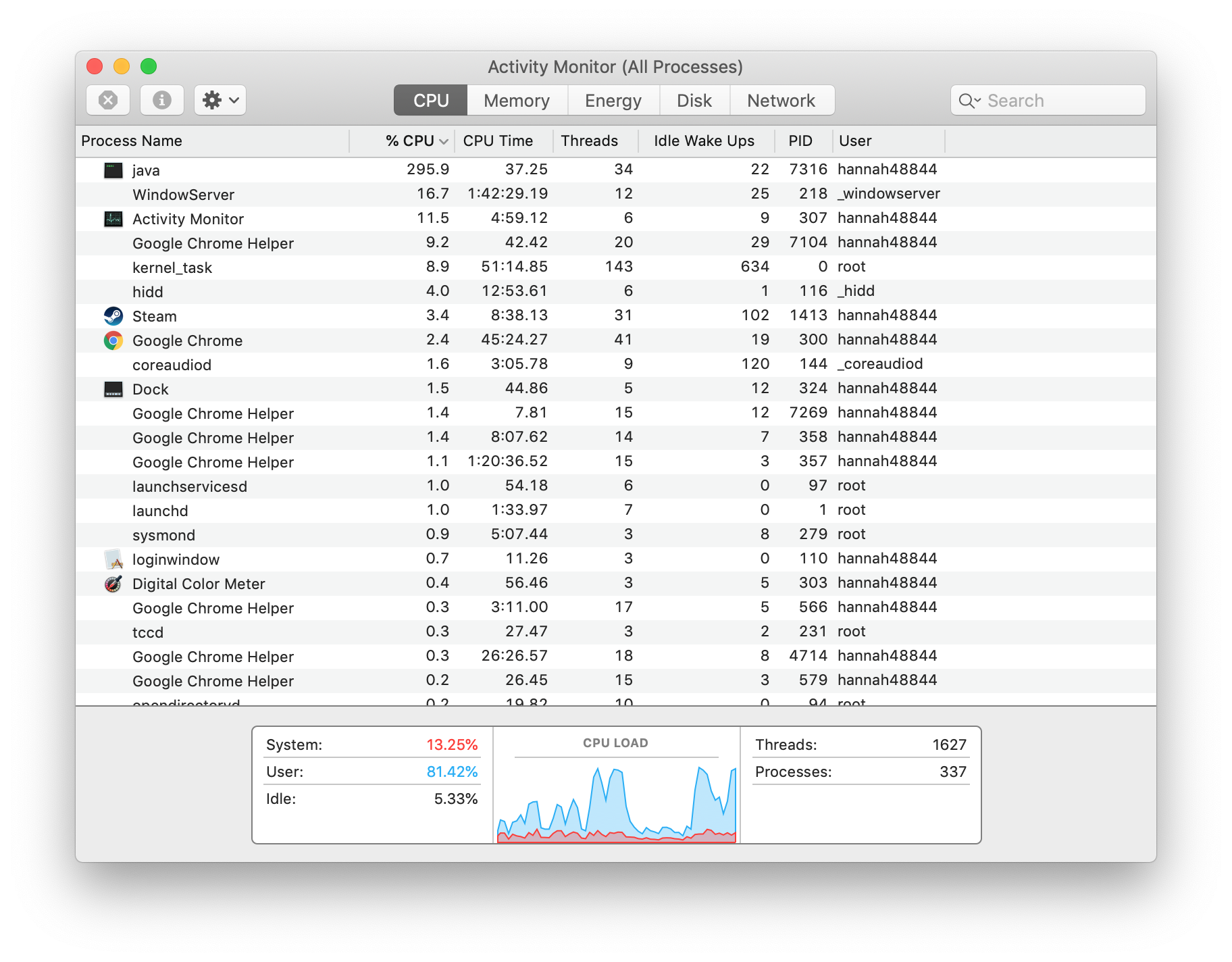Viewport: 1232px width, 962px height.
Task: Select the Activity Monitor process name
Action: tap(188, 219)
